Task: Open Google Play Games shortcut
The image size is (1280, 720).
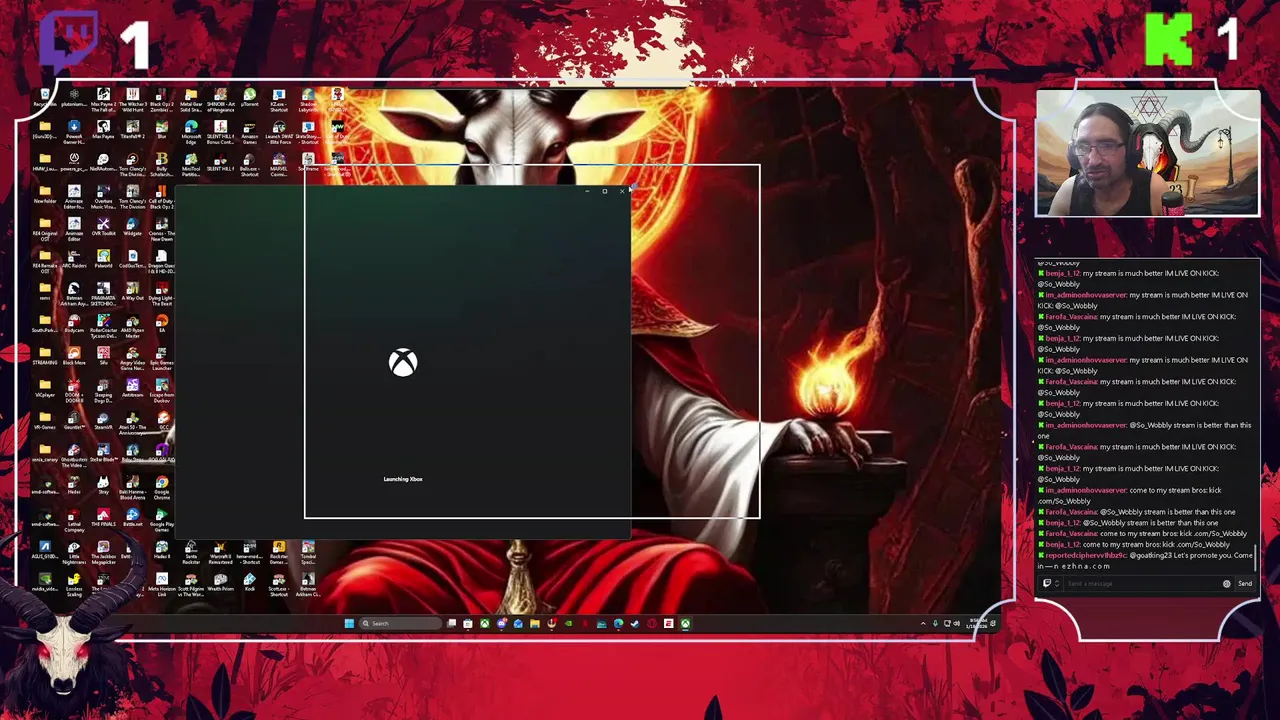Action: (x=162, y=520)
